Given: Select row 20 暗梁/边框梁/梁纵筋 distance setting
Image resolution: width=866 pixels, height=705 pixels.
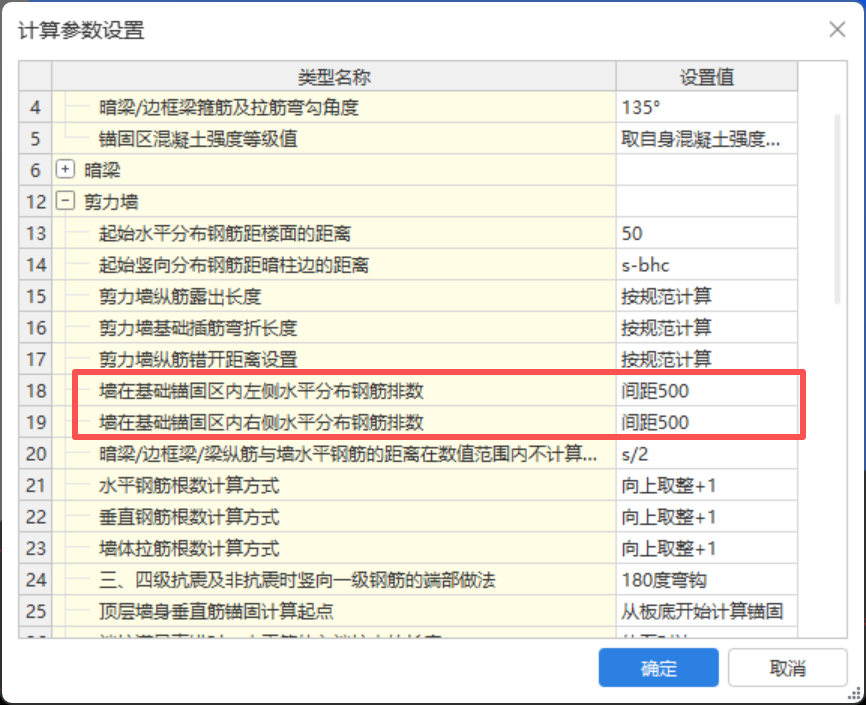Looking at the screenshot, I should (x=334, y=453).
